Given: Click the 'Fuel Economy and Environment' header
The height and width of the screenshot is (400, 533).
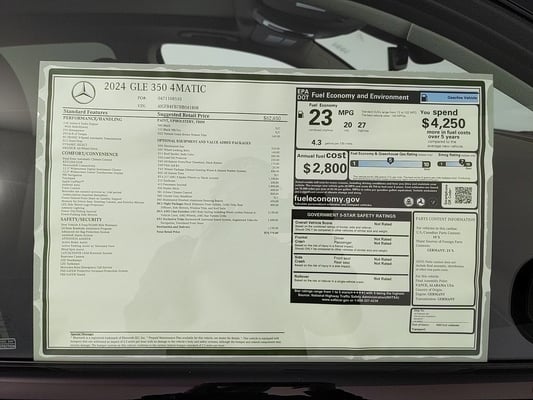Looking at the screenshot, I should point(360,96).
